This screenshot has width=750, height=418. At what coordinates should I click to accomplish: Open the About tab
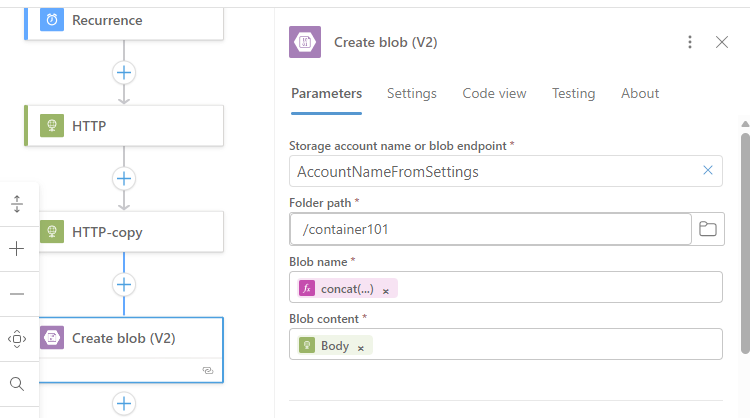640,93
